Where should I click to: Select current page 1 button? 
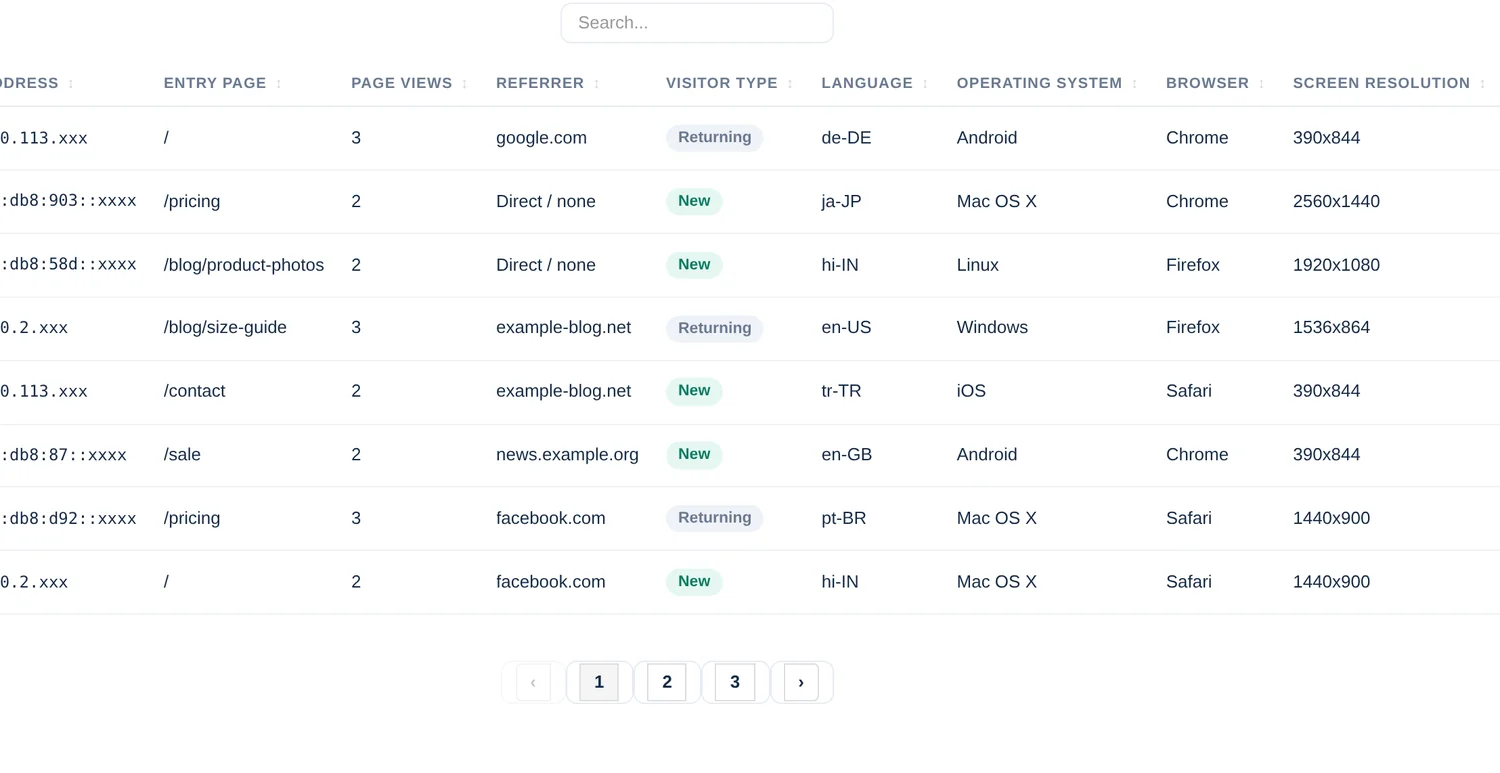click(599, 682)
